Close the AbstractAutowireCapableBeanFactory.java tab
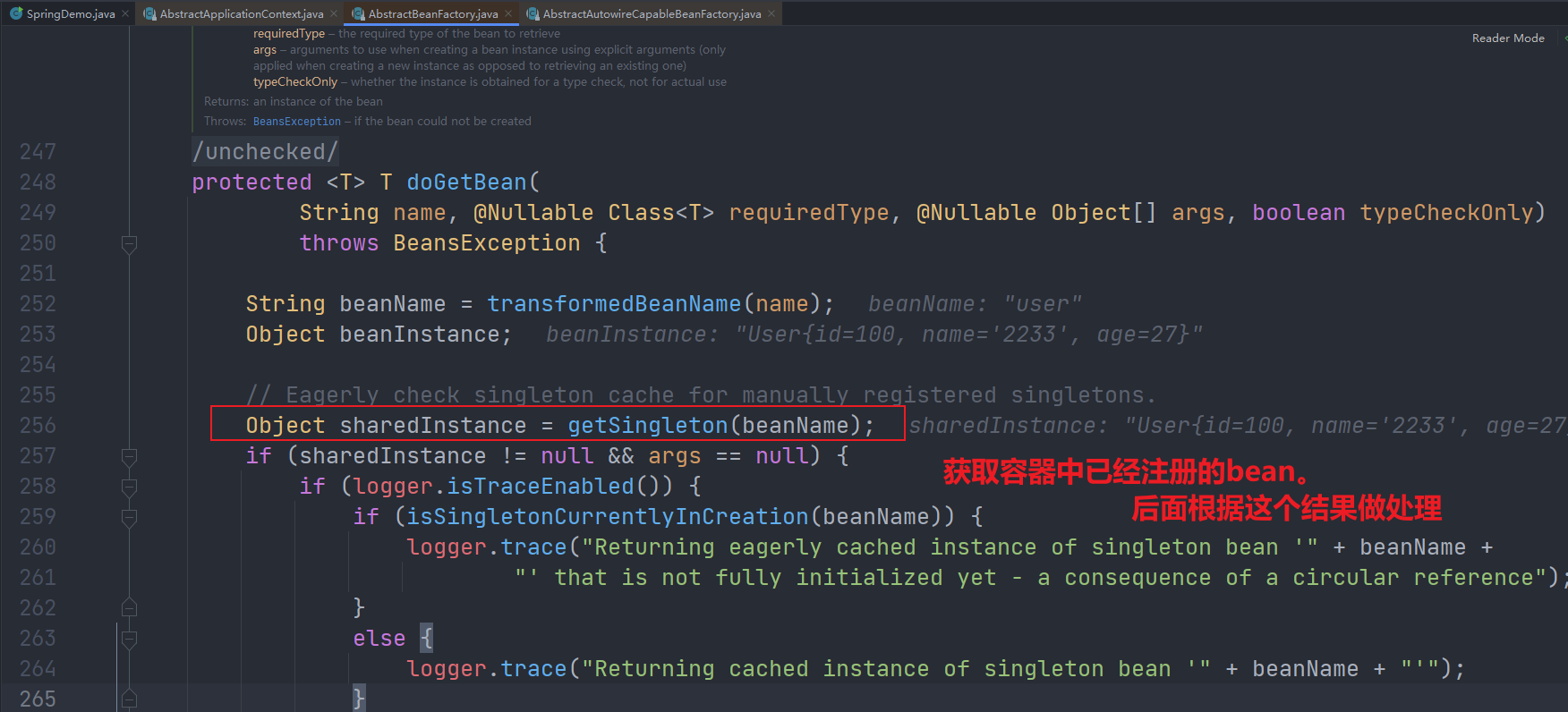1568x712 pixels. pyautogui.click(x=771, y=13)
